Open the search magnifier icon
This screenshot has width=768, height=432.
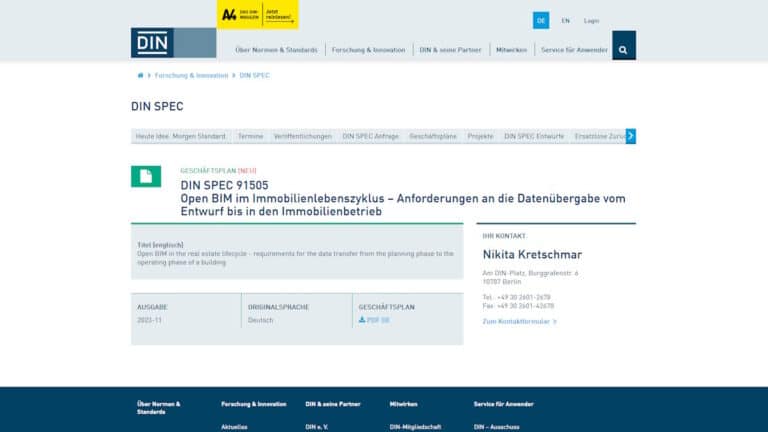pyautogui.click(x=623, y=49)
